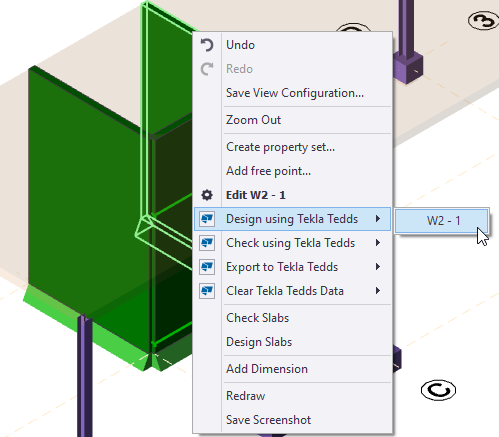Select Design using Tekla Tedds entry
Screen dimensions: 499x437
pos(292,219)
